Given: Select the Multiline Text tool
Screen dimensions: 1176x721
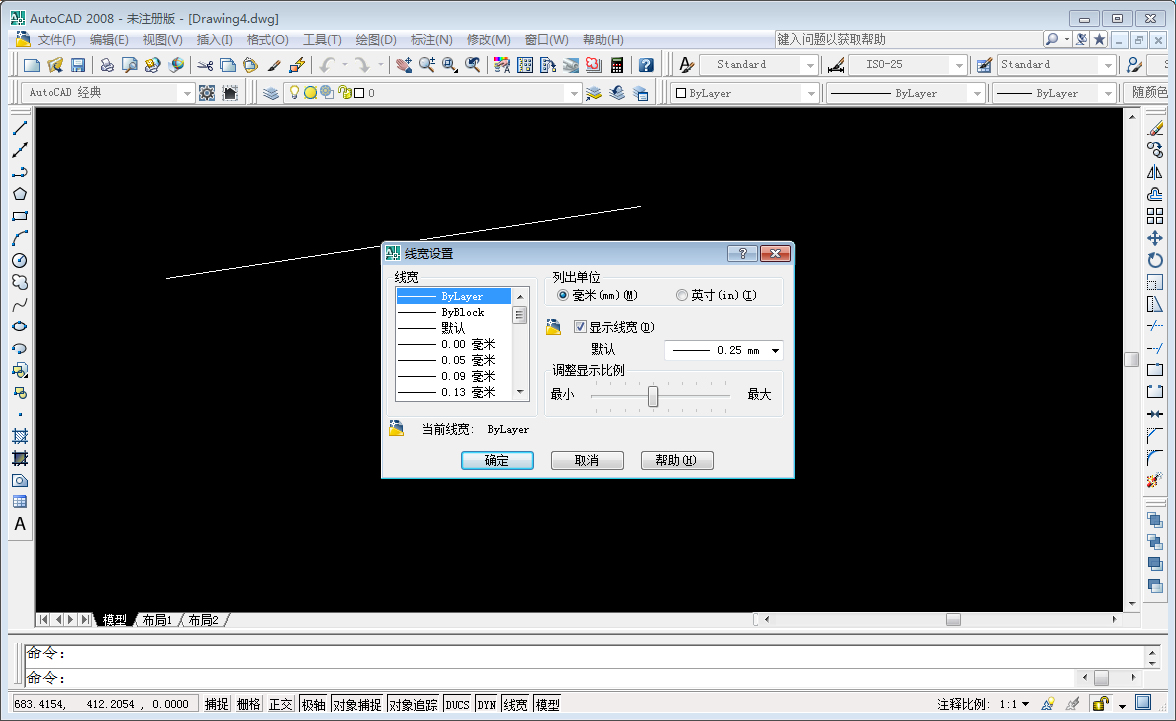Looking at the screenshot, I should [x=20, y=524].
